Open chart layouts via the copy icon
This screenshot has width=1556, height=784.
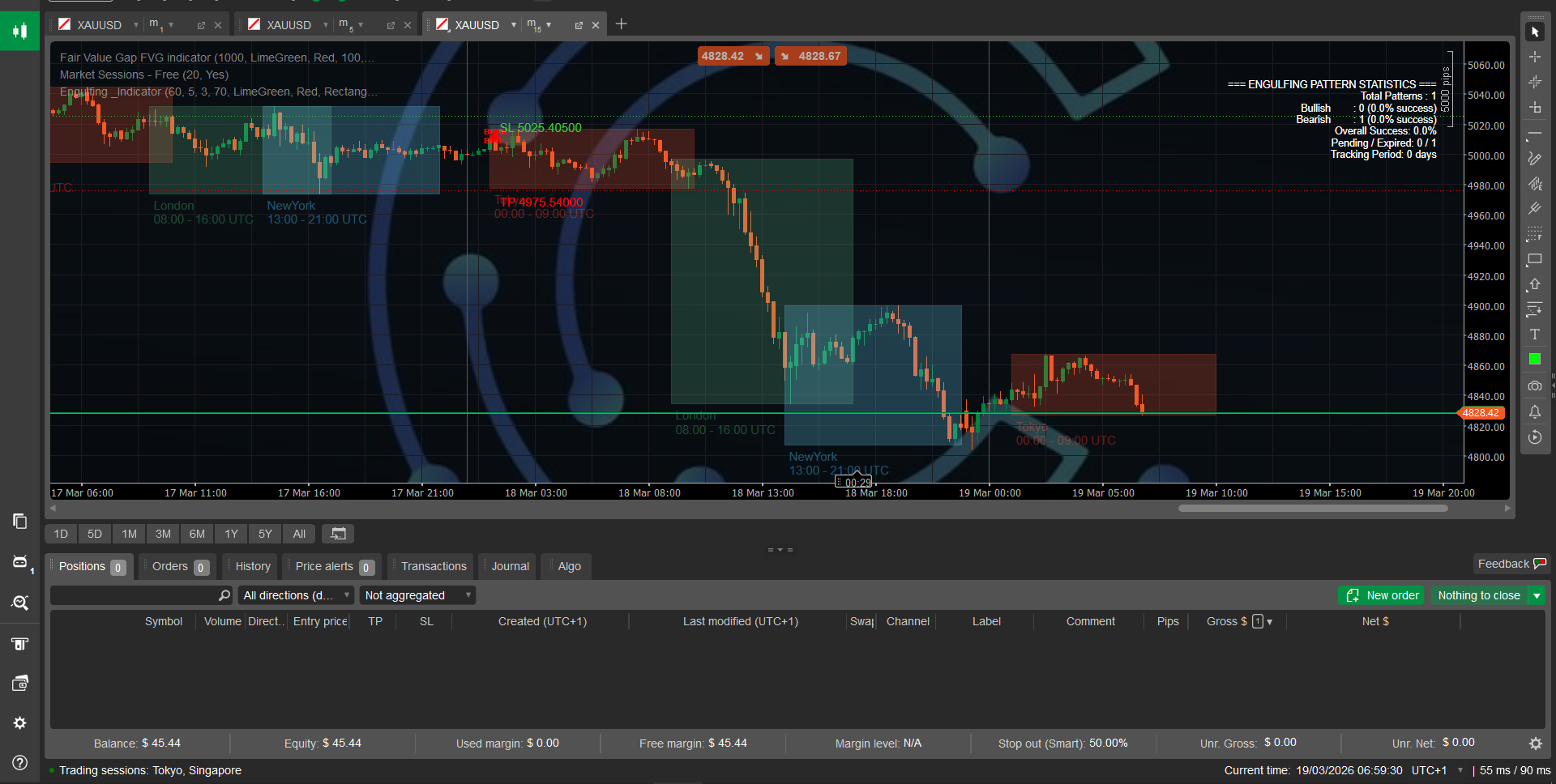click(x=19, y=521)
